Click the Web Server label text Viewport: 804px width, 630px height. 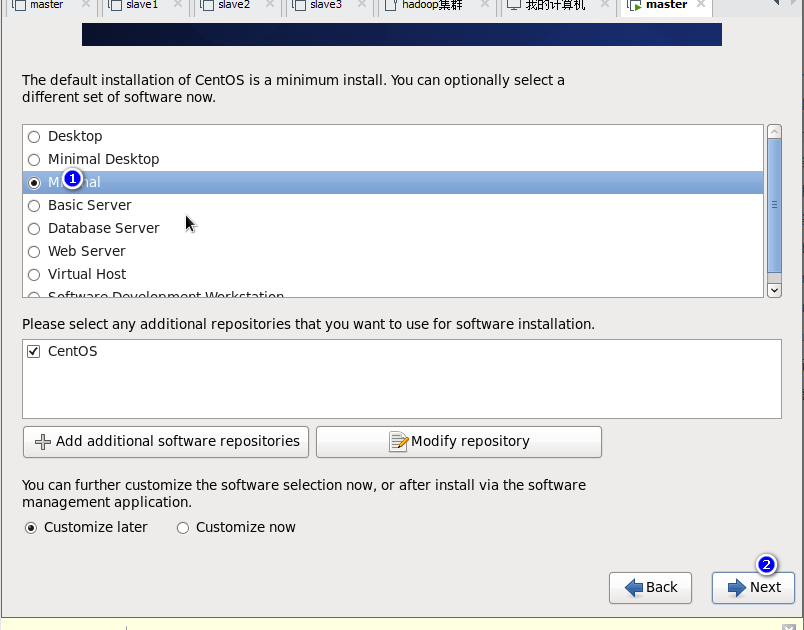click(x=87, y=251)
